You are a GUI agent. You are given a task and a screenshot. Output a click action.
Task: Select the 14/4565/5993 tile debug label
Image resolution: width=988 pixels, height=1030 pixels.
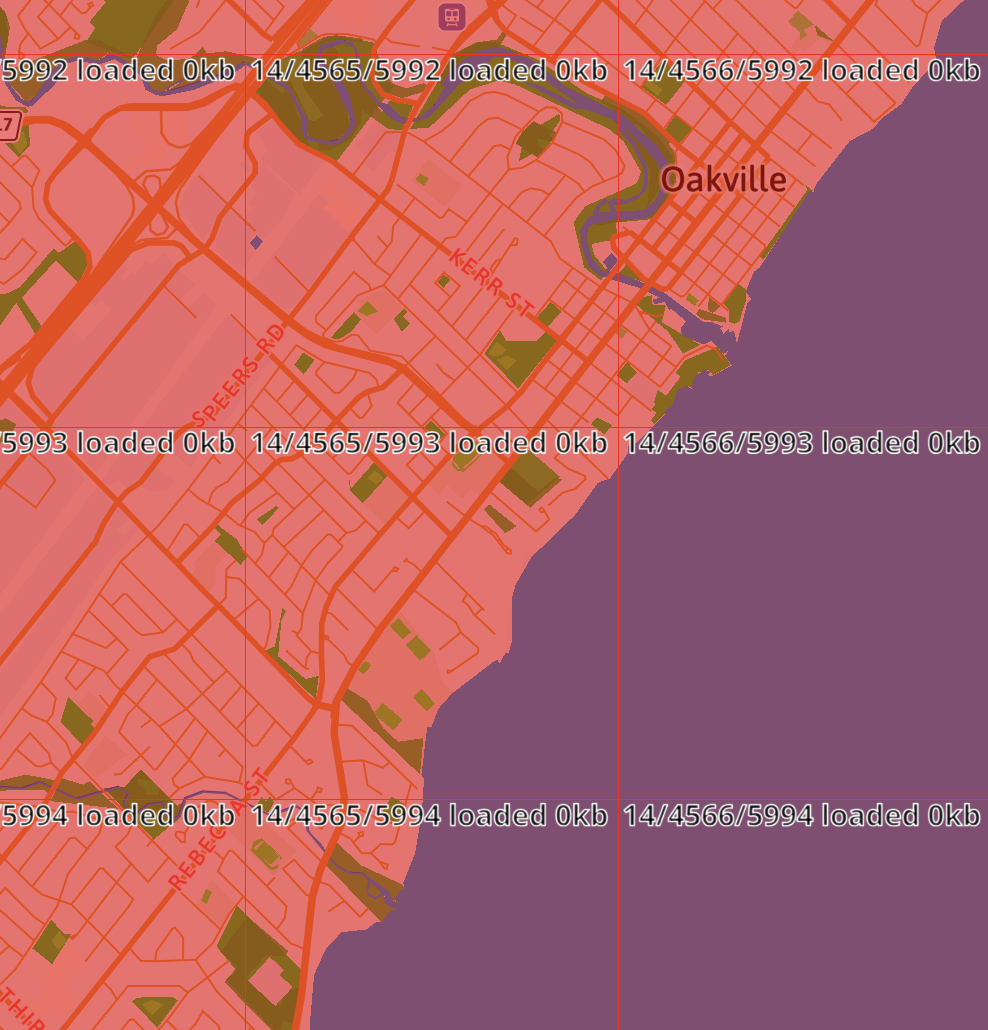pos(429,443)
